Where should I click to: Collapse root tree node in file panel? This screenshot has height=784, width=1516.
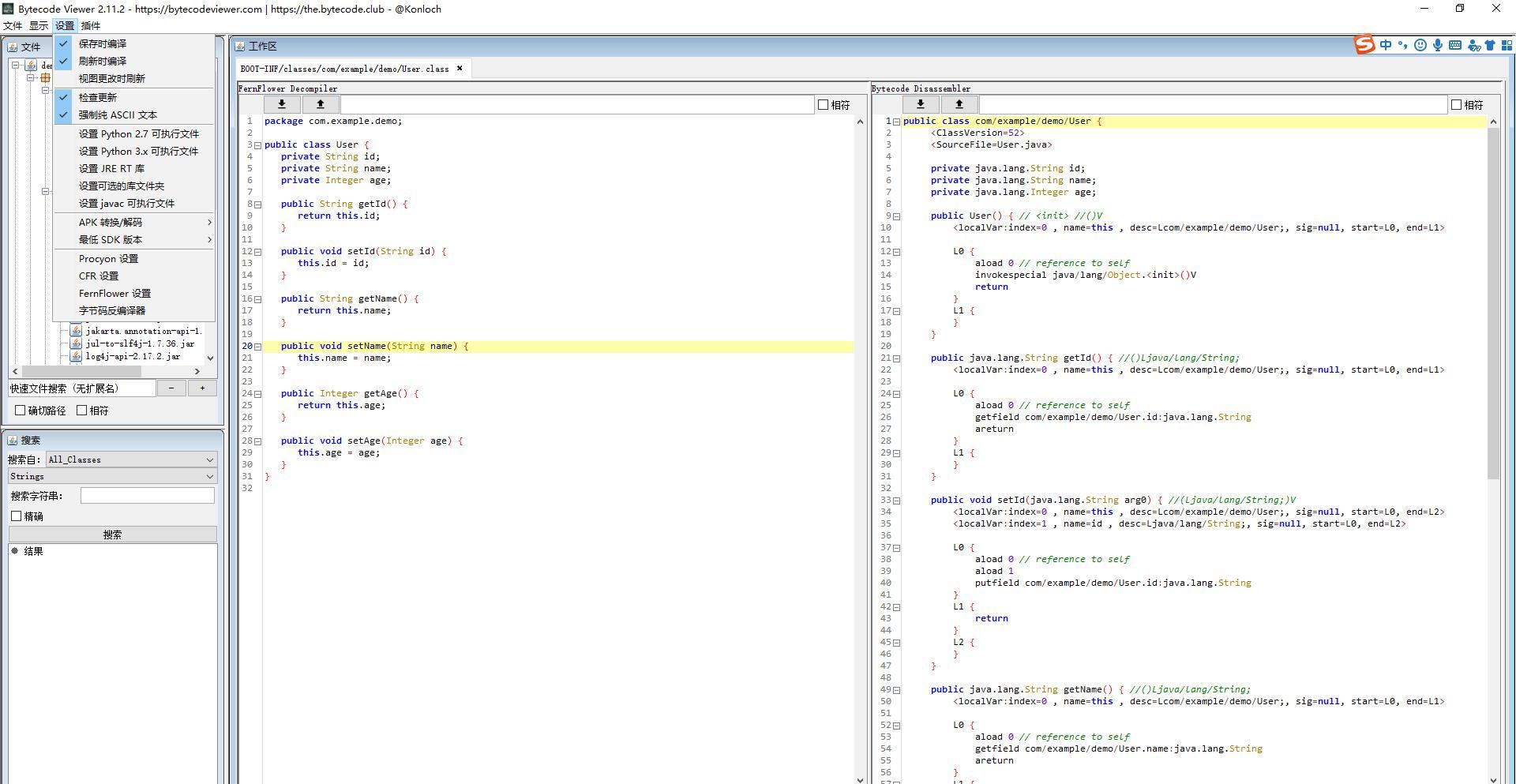click(15, 66)
